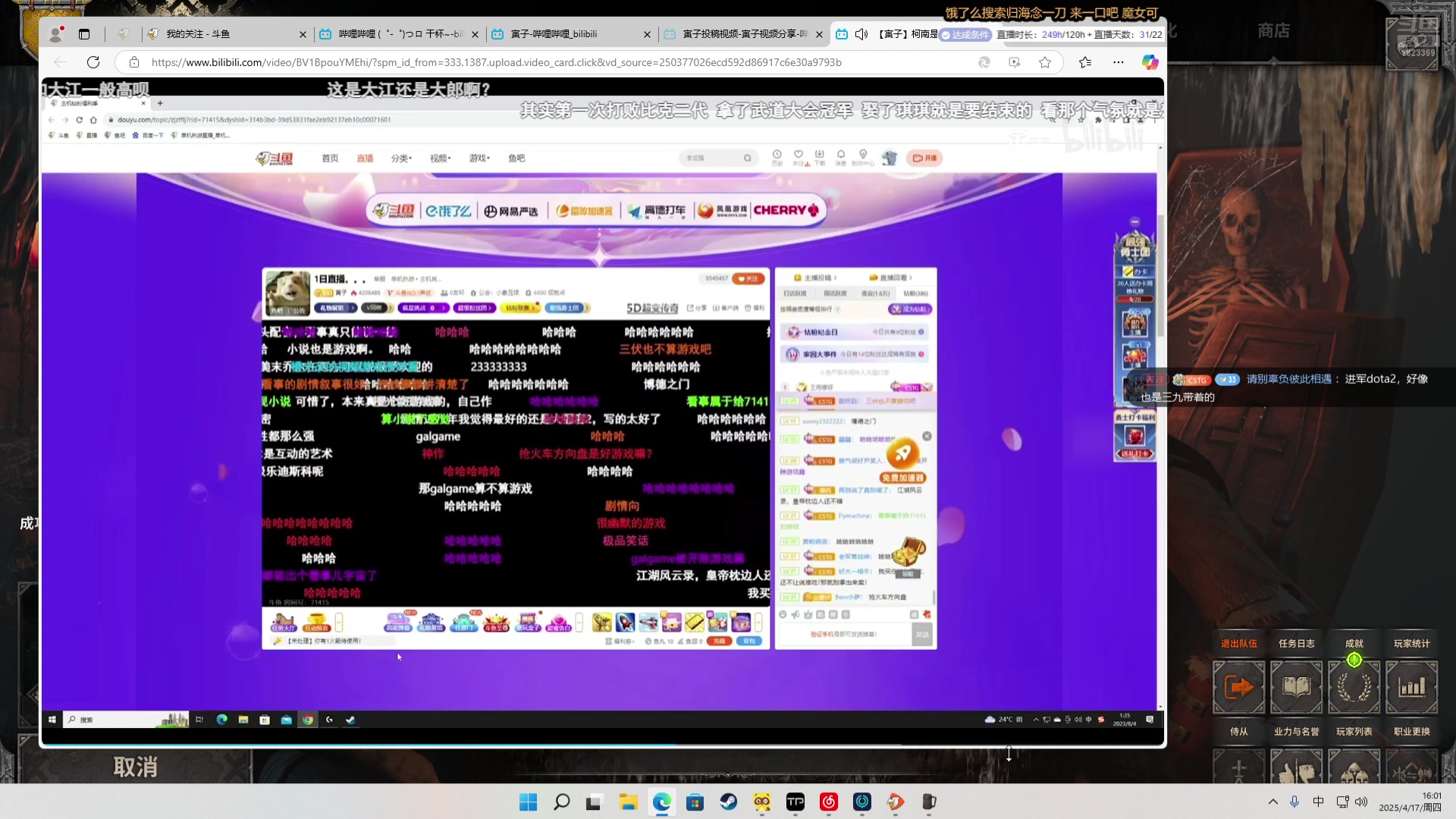Click the chat 发送 send button

pos(922,634)
